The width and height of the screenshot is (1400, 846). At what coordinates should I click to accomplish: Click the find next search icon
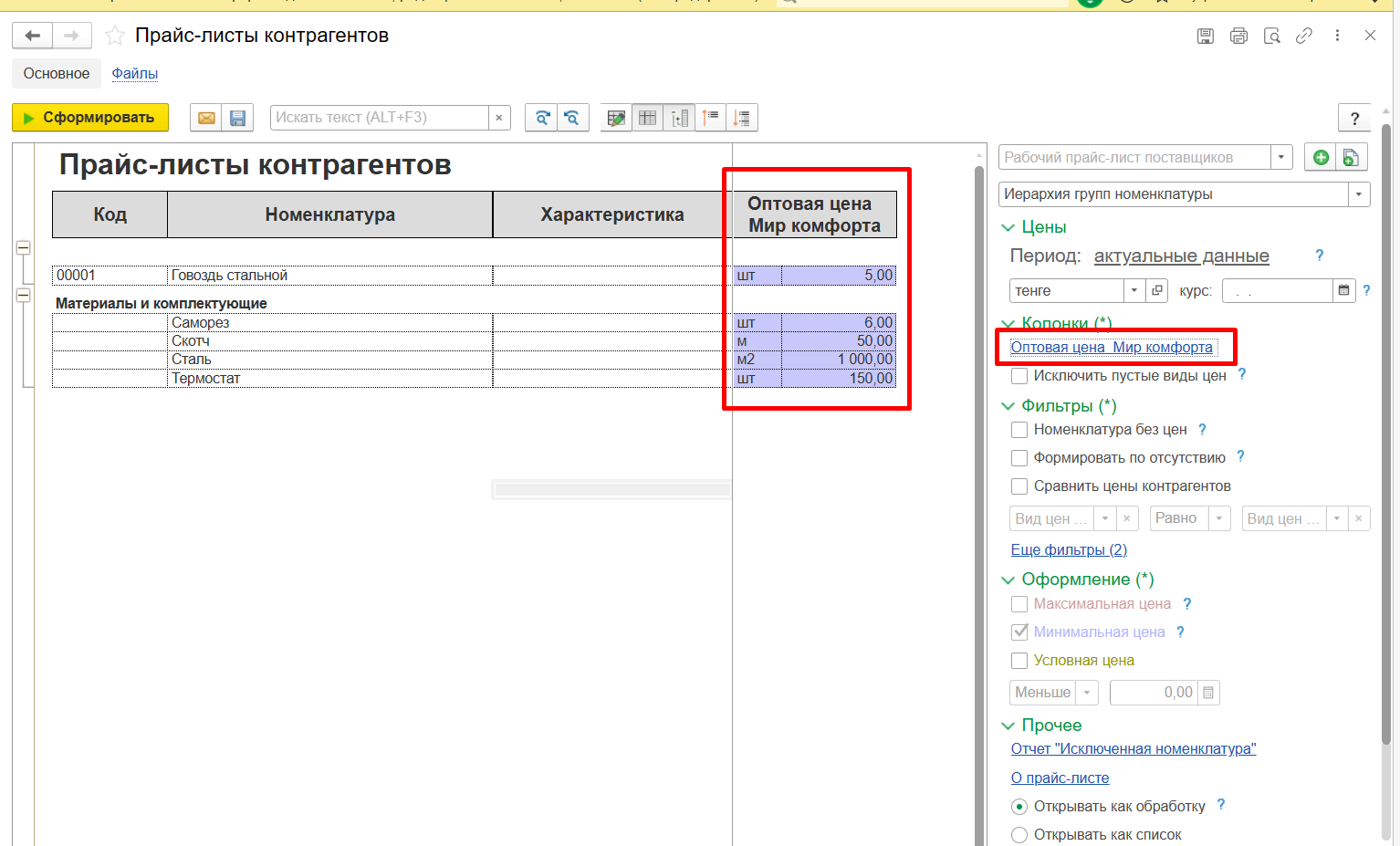[541, 118]
